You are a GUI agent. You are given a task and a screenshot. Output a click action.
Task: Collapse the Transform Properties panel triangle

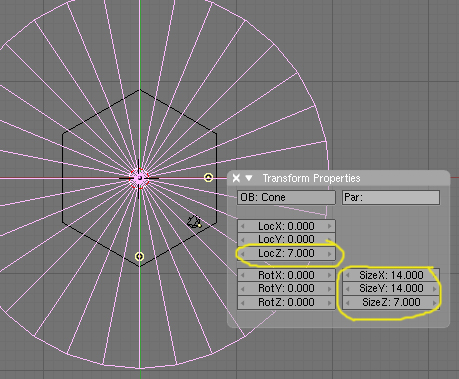click(x=249, y=178)
